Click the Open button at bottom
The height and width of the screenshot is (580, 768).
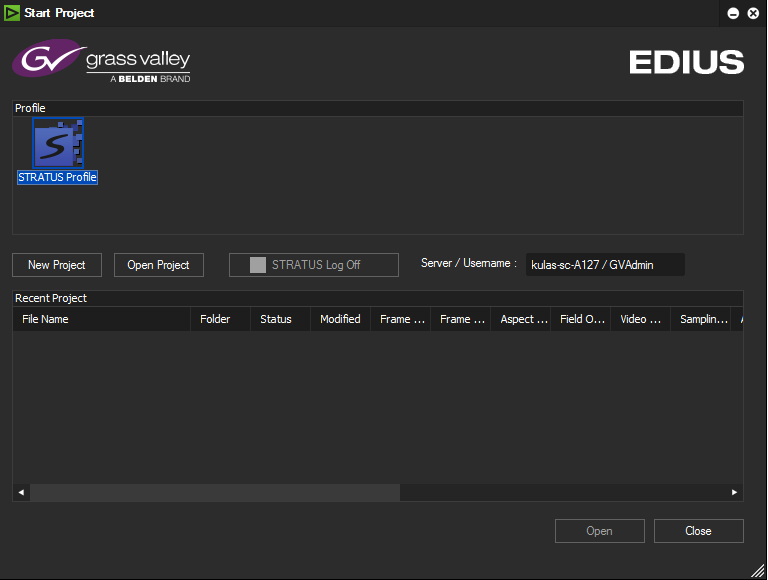[600, 531]
